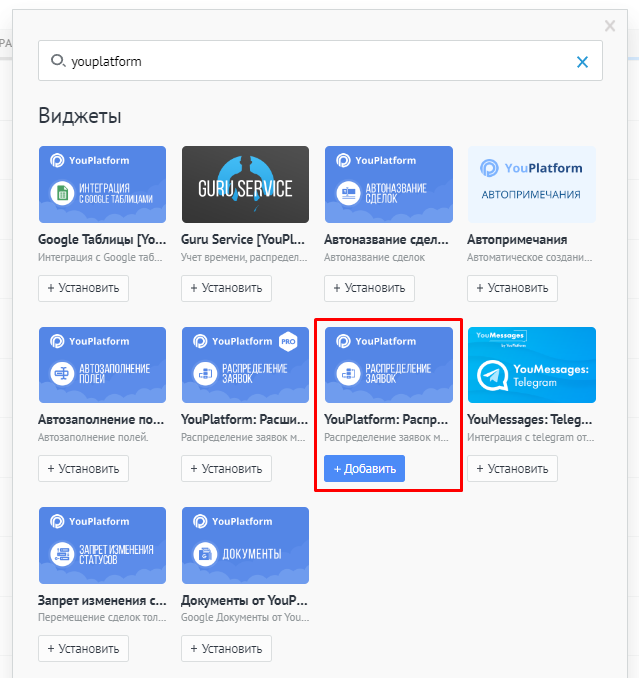Click description 'Перемещение сделок тол...'
Screen dimensions: 639x678
coord(102,617)
